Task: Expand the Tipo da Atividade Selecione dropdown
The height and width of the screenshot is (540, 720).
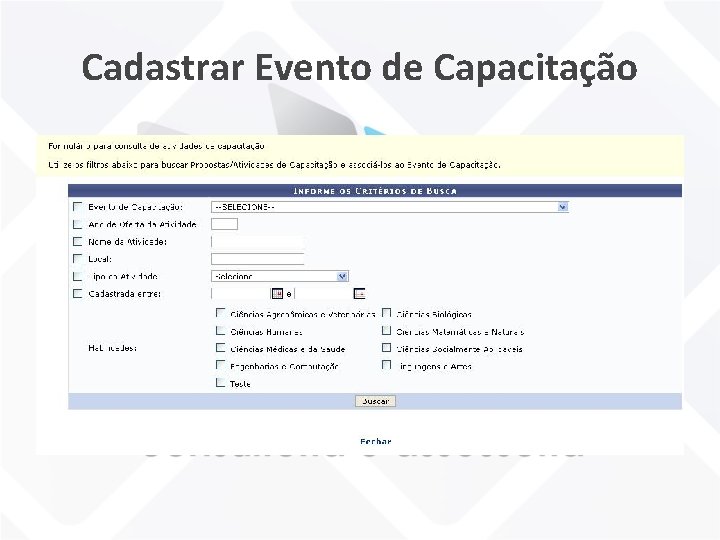Action: tap(280, 276)
